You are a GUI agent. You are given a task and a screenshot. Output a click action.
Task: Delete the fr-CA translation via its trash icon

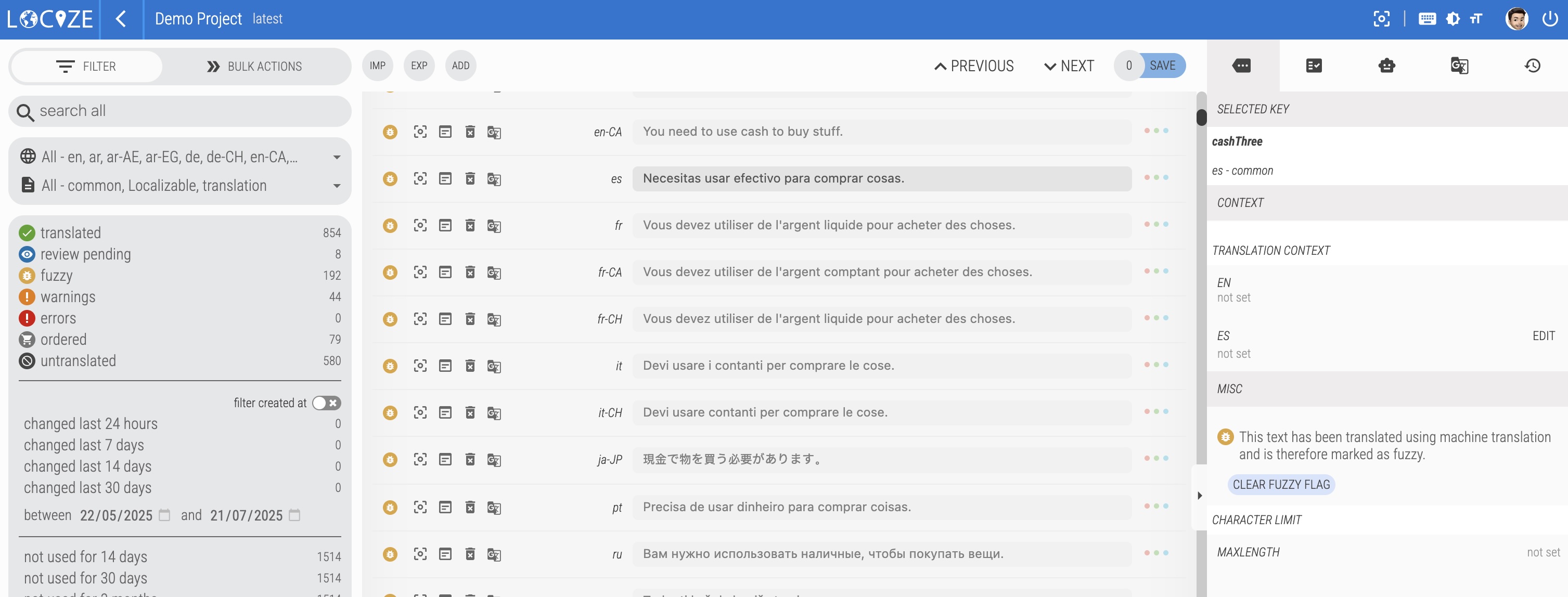470,272
